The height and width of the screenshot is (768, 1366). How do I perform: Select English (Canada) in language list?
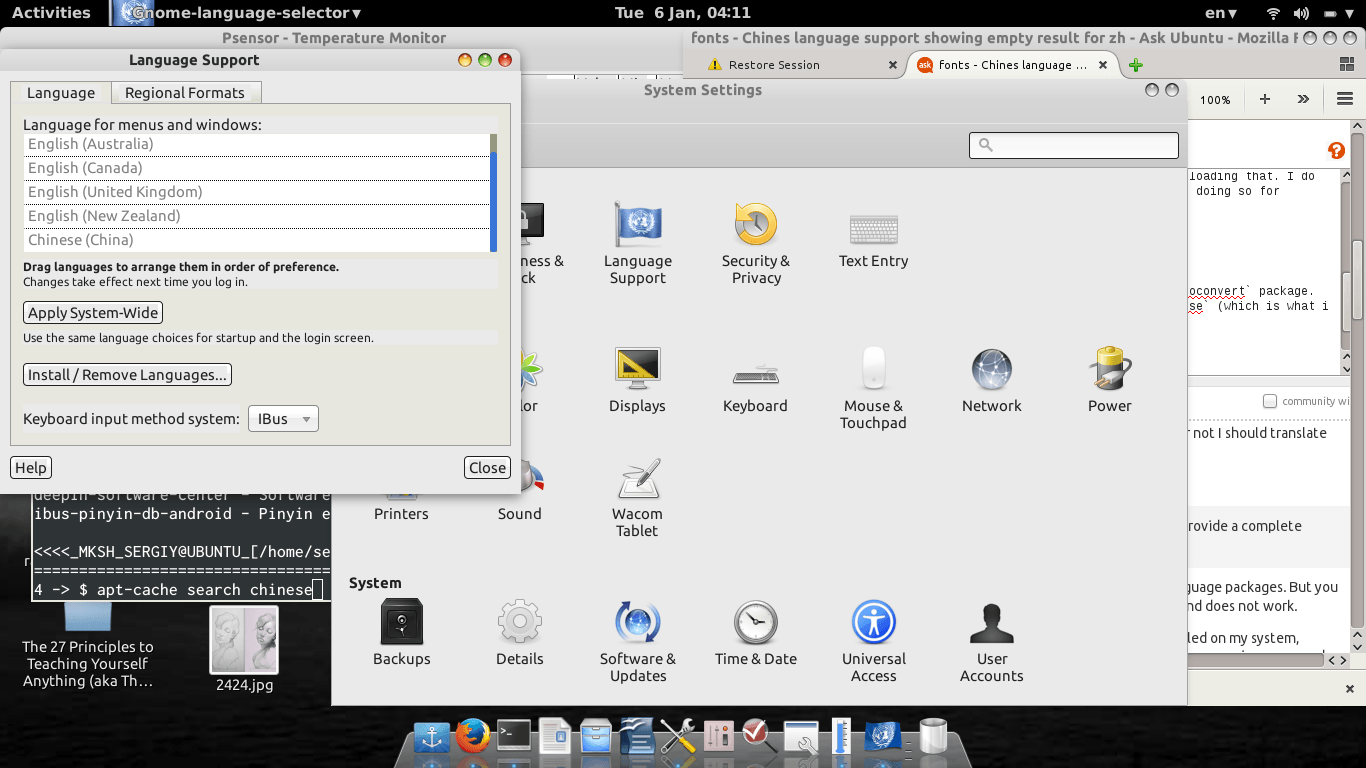pos(256,168)
